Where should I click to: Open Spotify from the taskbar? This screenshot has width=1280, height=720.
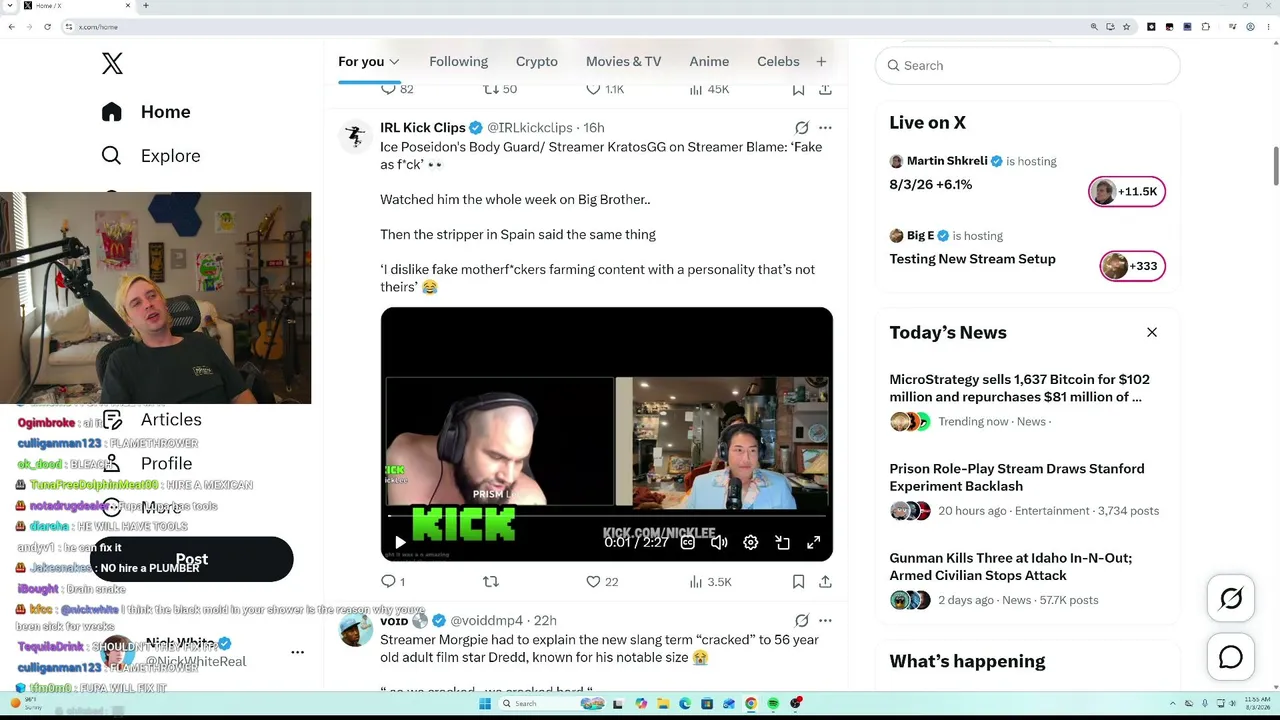773,704
